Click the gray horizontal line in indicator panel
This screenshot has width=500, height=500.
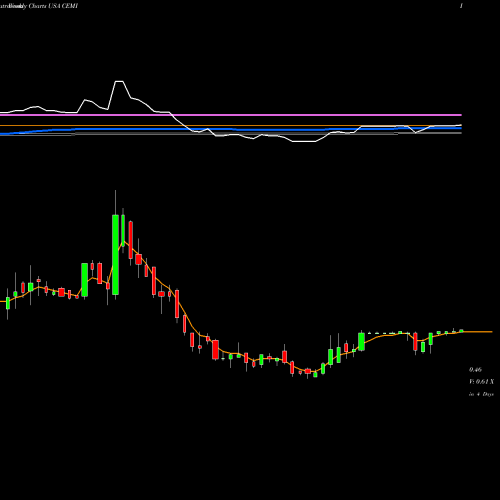[231, 133]
